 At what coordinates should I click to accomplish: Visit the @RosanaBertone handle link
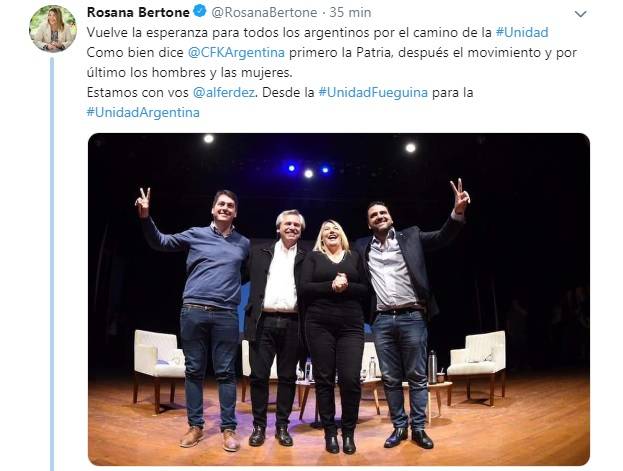pyautogui.click(x=264, y=13)
